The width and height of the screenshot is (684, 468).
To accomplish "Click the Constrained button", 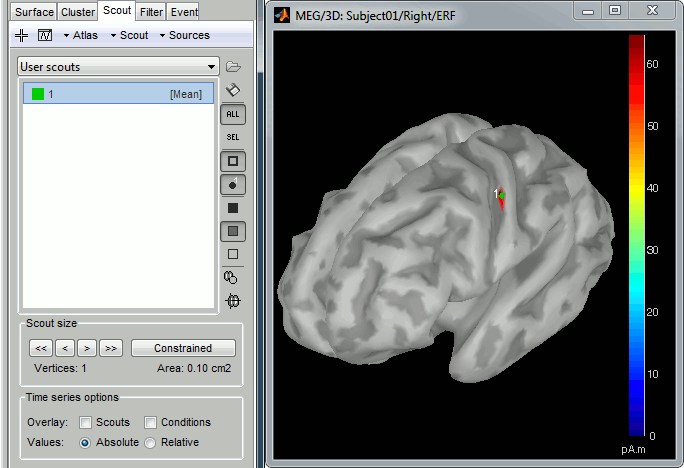I will (183, 348).
